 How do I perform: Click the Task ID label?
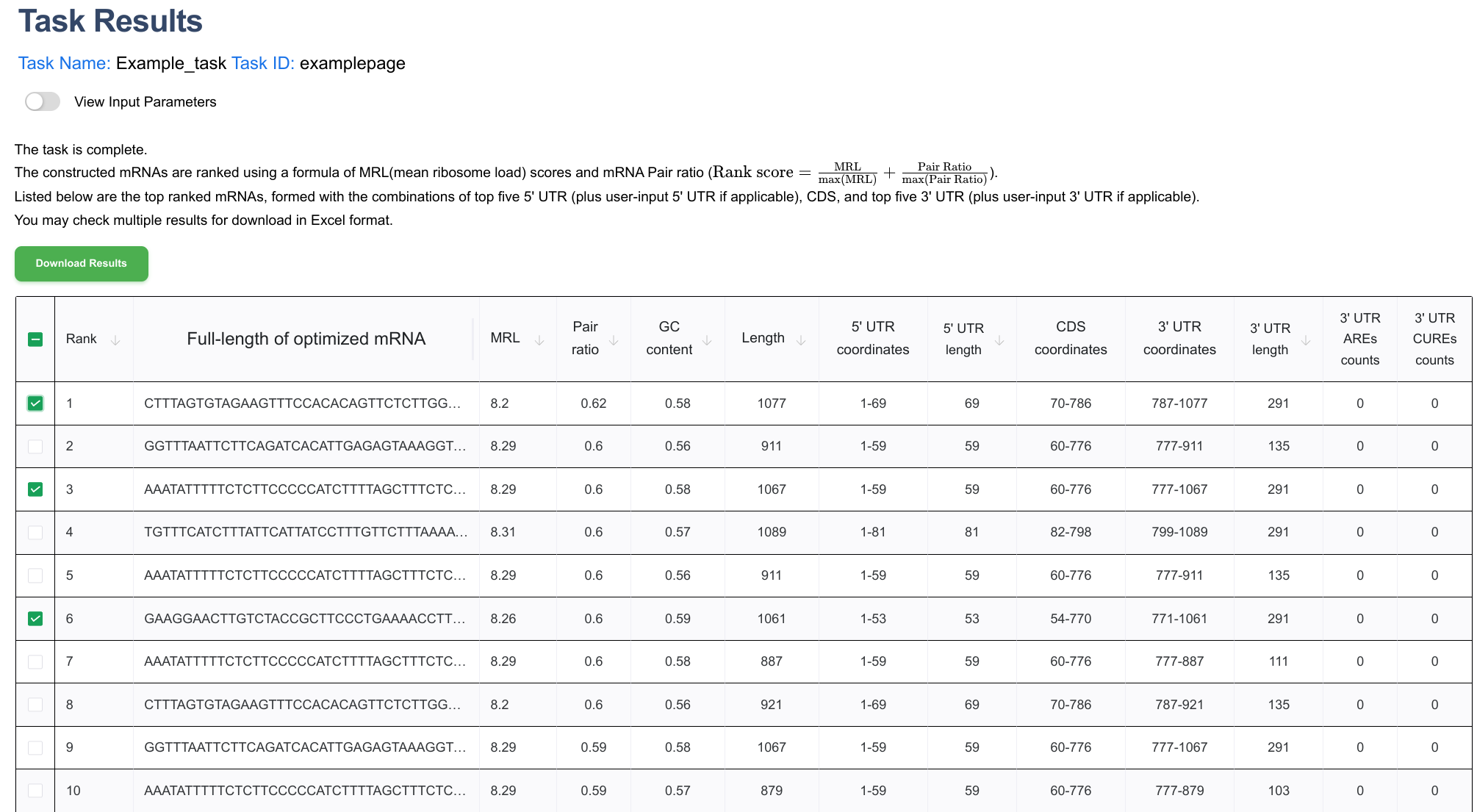(262, 63)
